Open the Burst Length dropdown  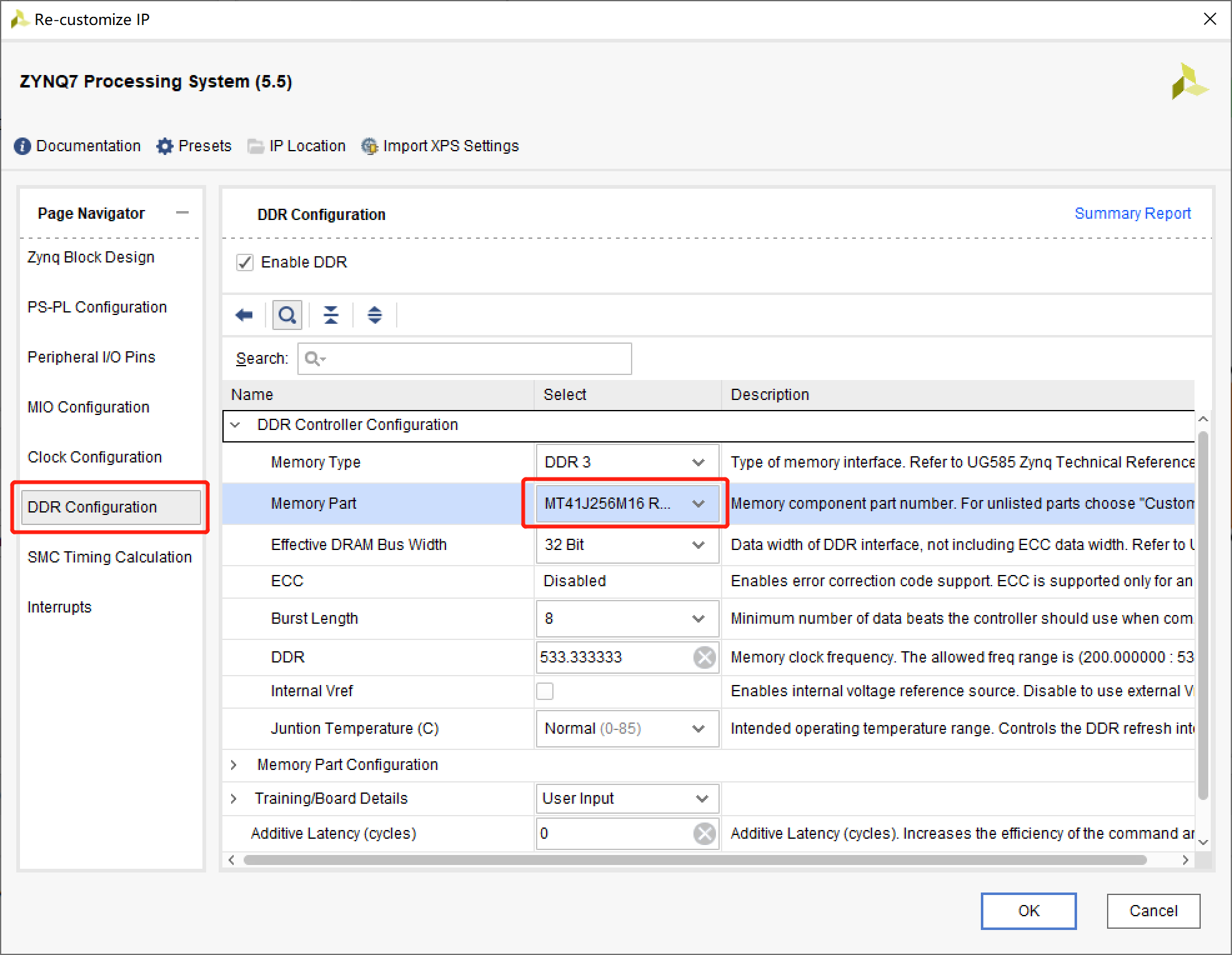[x=627, y=619]
